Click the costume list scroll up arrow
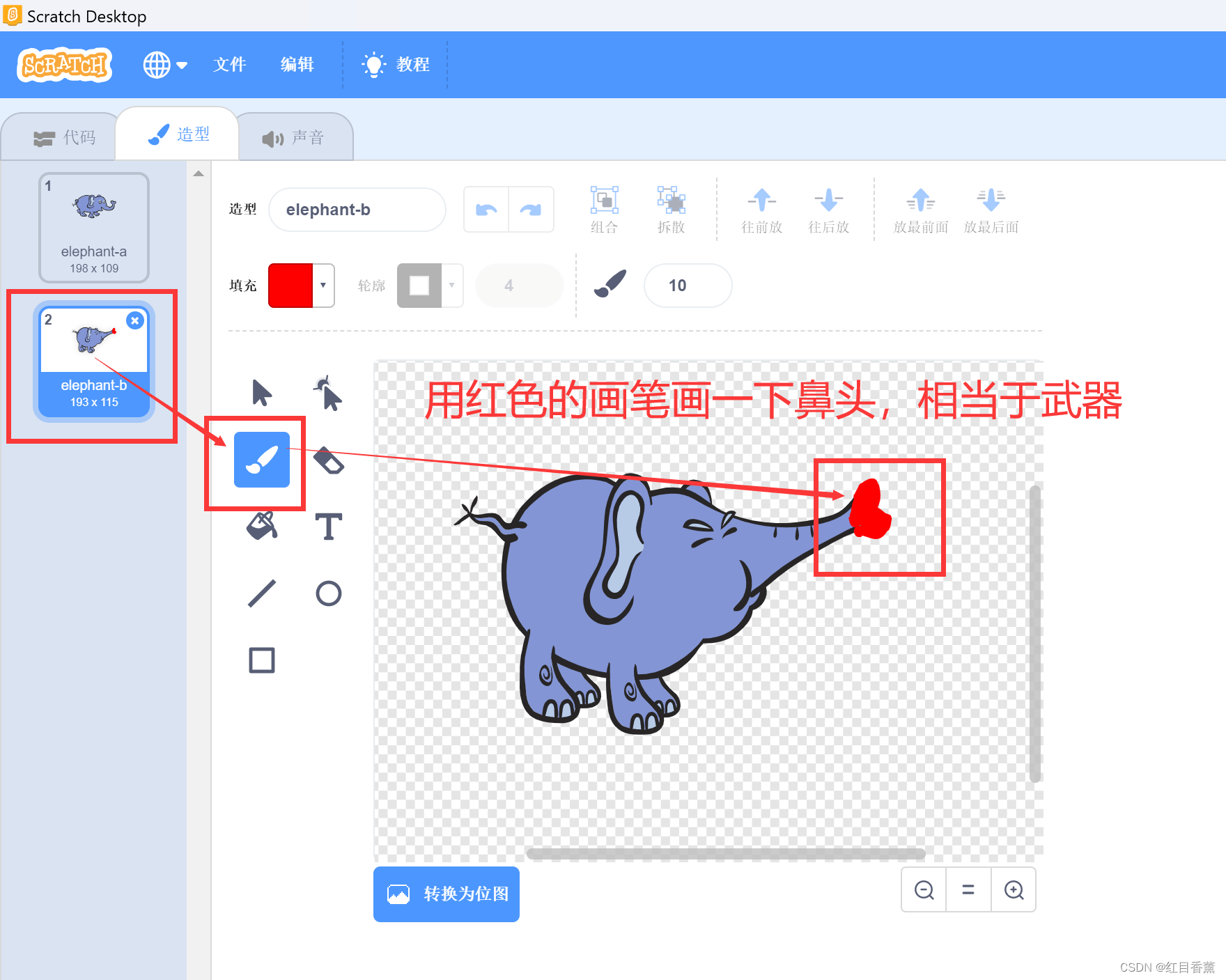Screen dimensions: 1226x980 199,173
